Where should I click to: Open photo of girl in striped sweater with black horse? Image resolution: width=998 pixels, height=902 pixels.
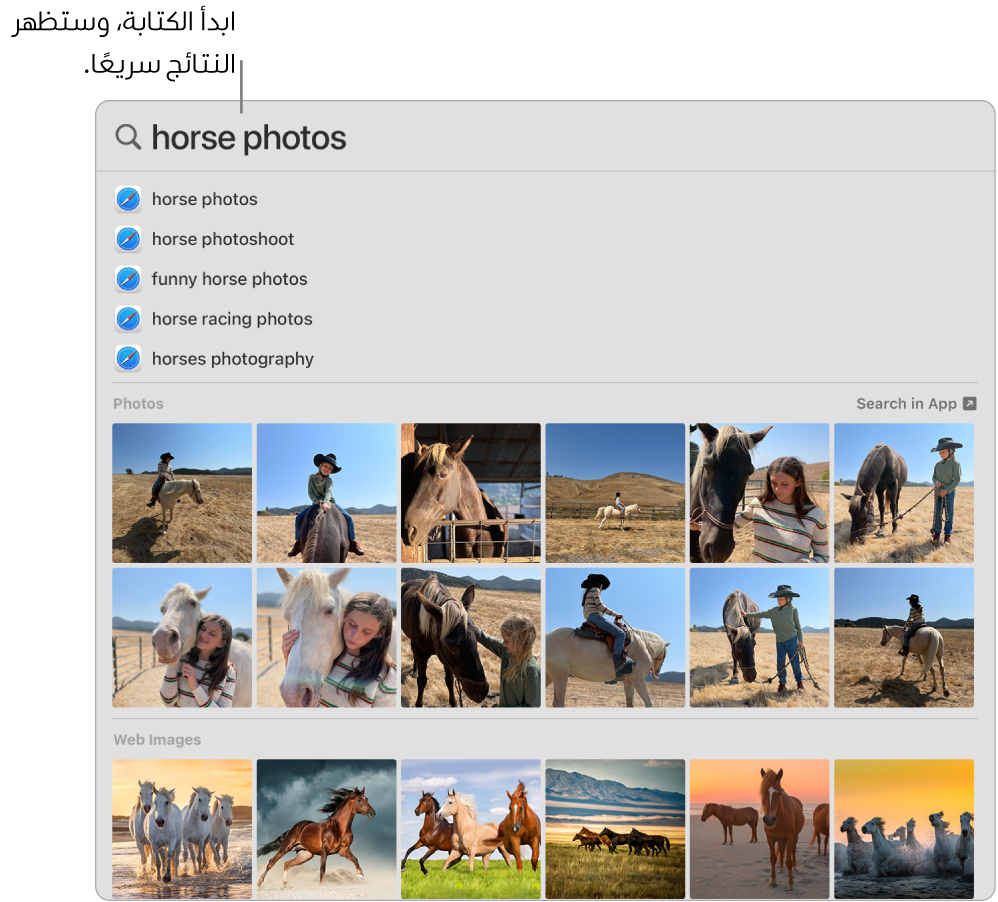point(759,493)
